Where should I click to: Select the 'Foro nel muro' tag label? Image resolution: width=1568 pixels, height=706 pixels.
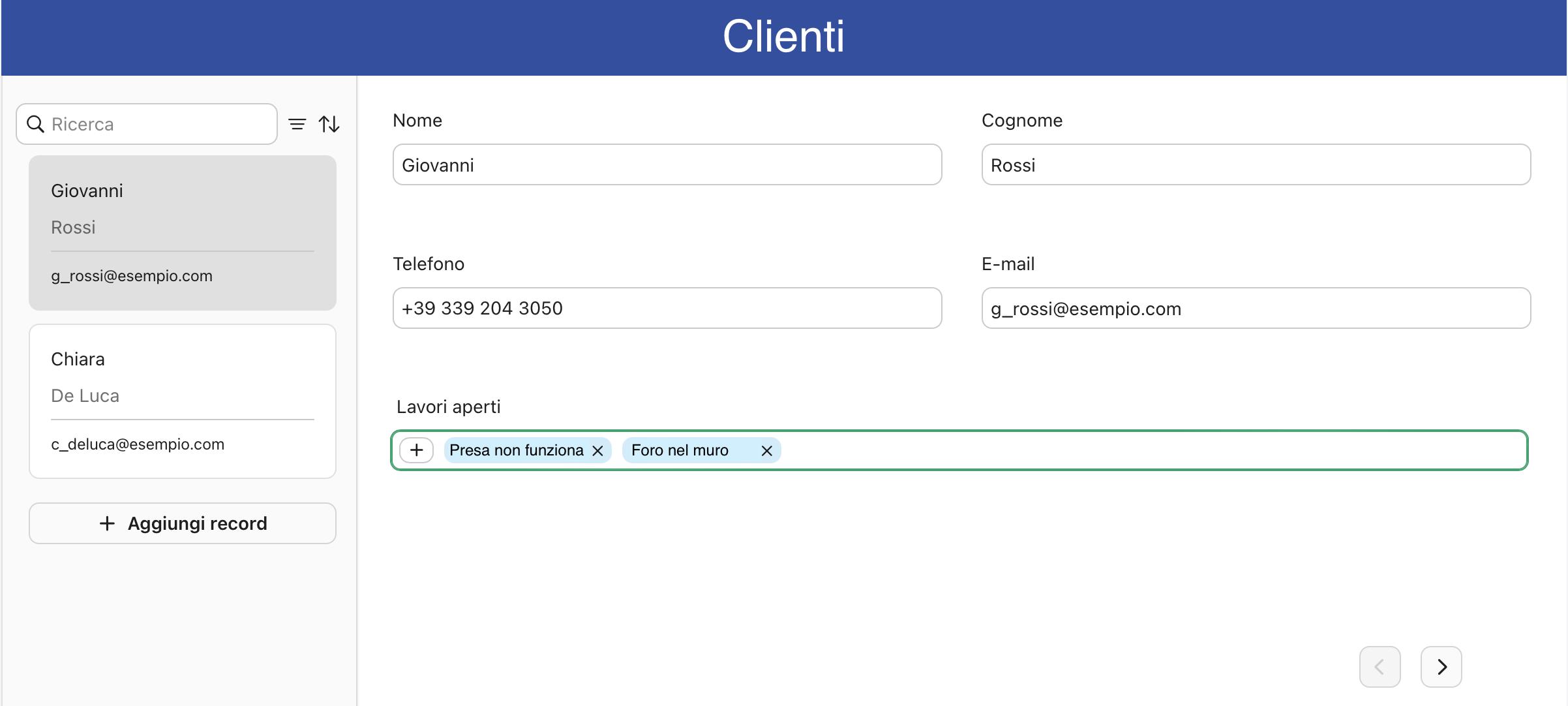(x=680, y=450)
